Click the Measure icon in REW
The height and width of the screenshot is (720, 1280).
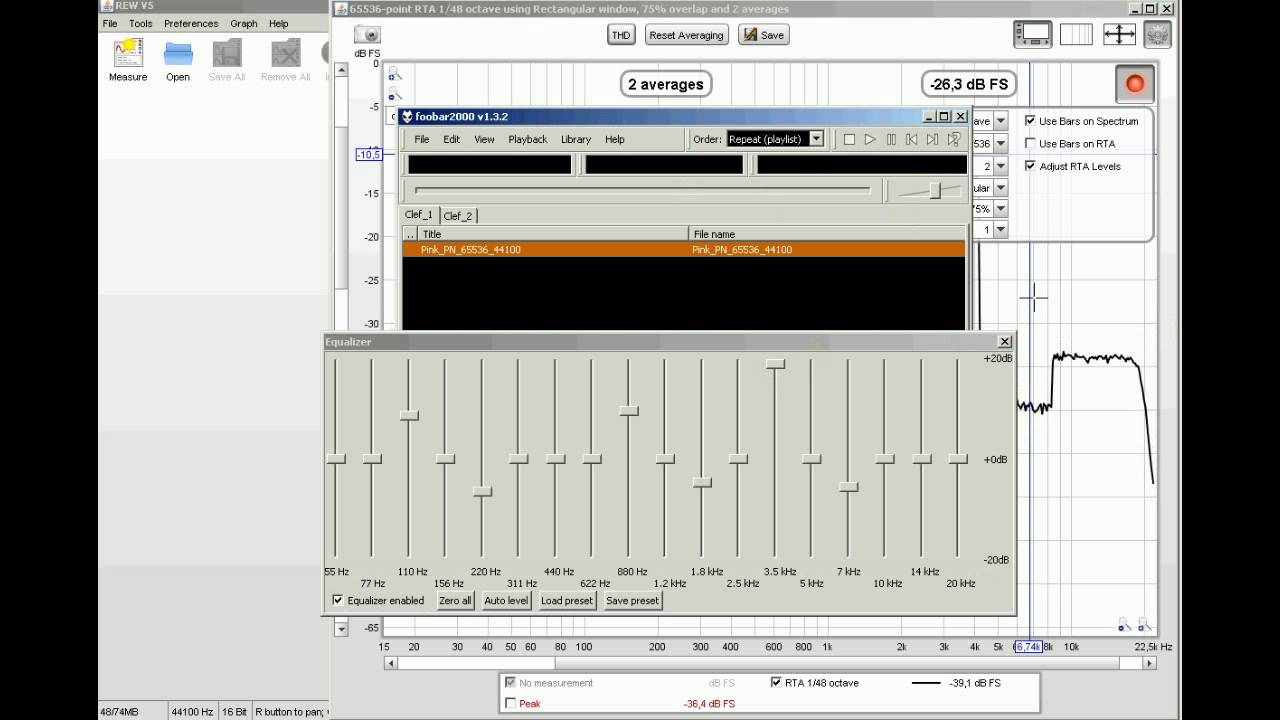point(128,53)
